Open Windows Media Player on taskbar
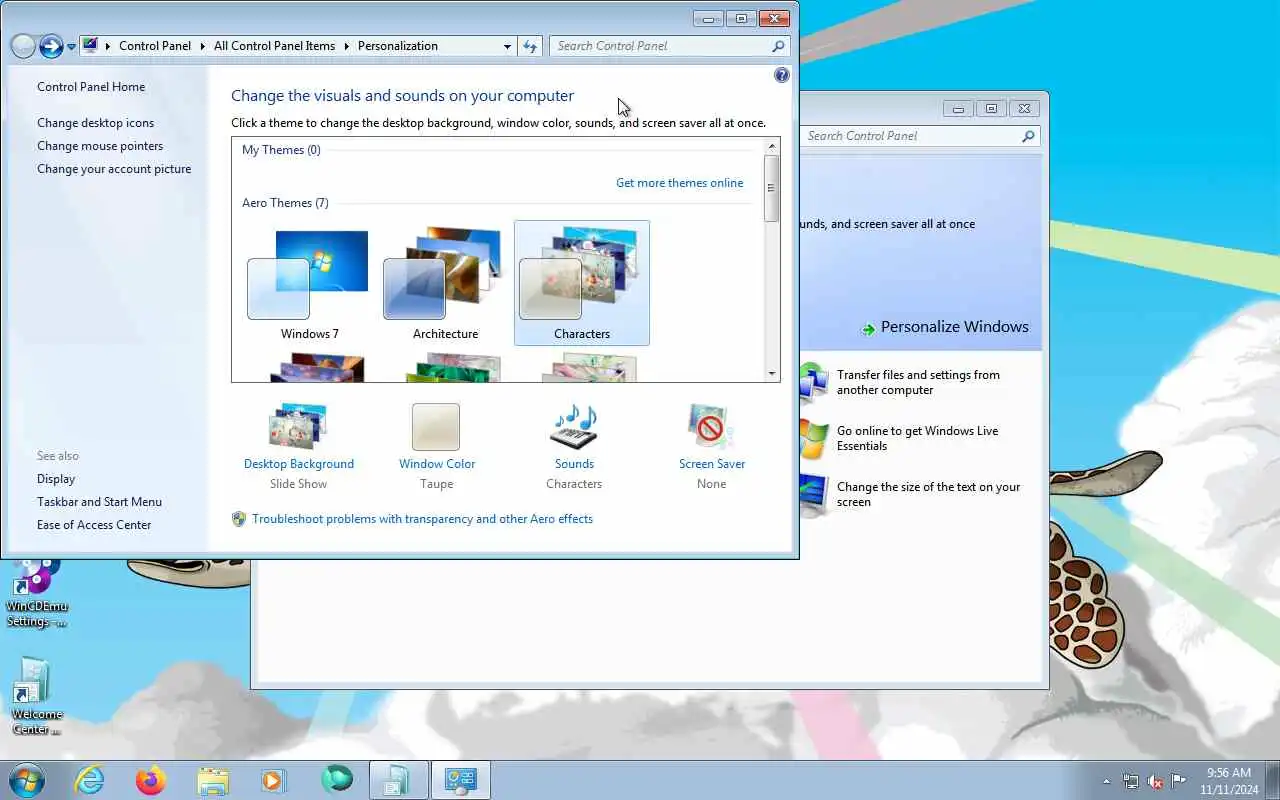The image size is (1280, 800). [274, 780]
